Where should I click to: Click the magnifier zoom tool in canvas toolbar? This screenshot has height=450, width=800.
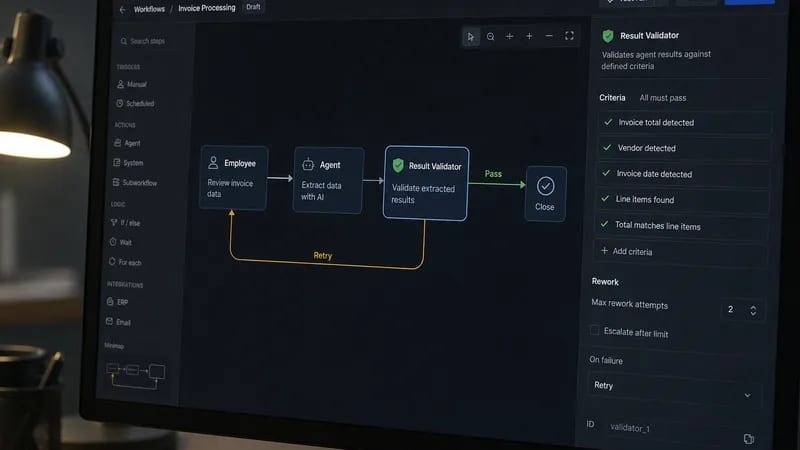click(490, 37)
